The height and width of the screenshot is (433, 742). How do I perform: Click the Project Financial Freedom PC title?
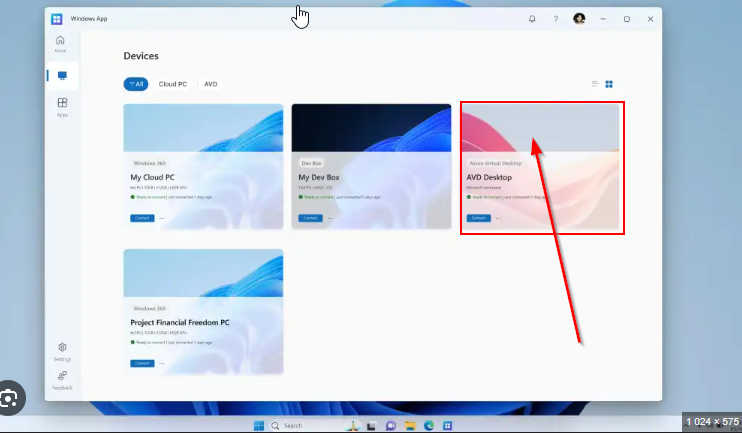[180, 322]
